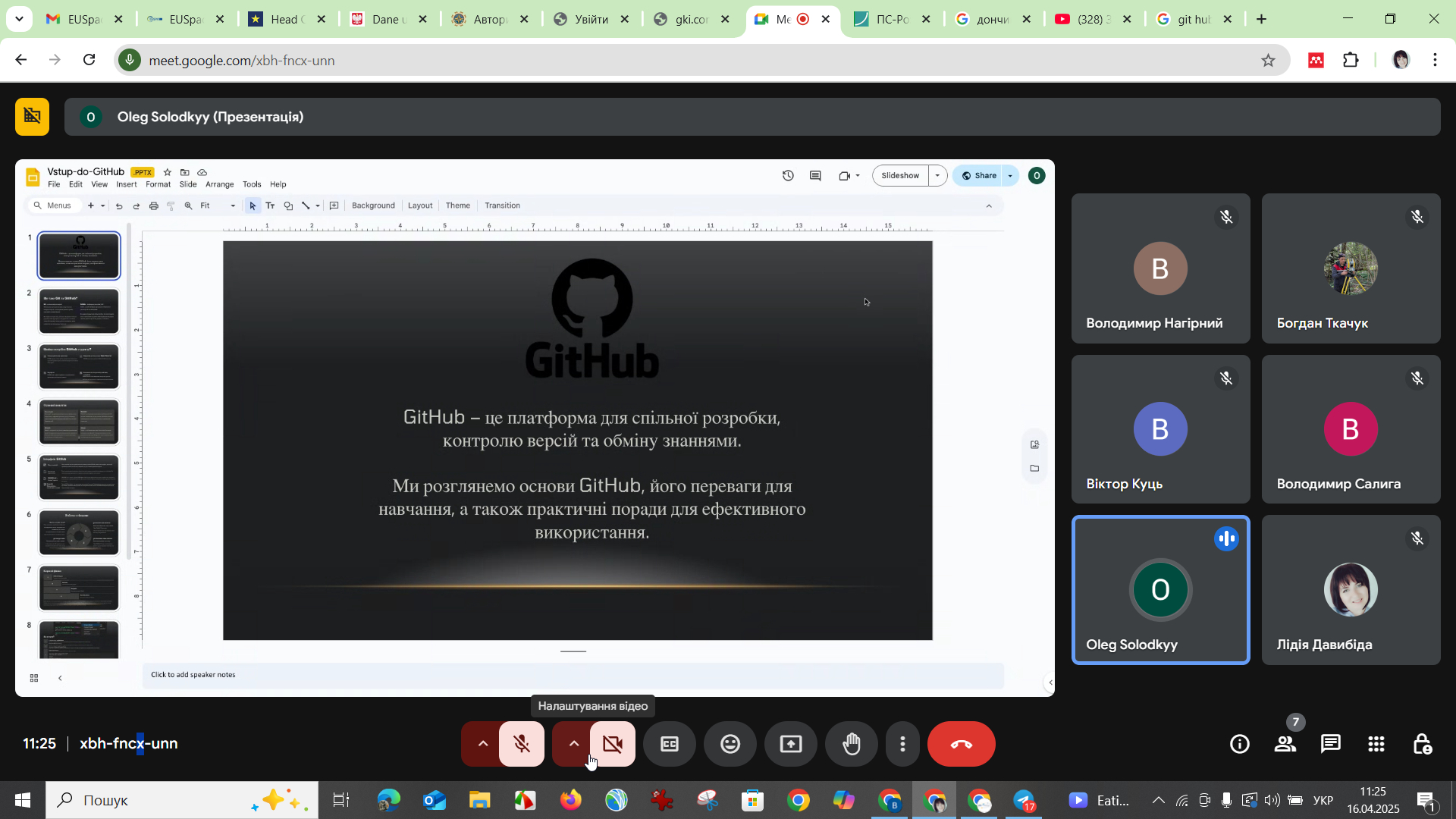Viewport: 1456px width, 819px height.
Task: Select slide 6 thumbnail in filmstrip
Action: (79, 532)
